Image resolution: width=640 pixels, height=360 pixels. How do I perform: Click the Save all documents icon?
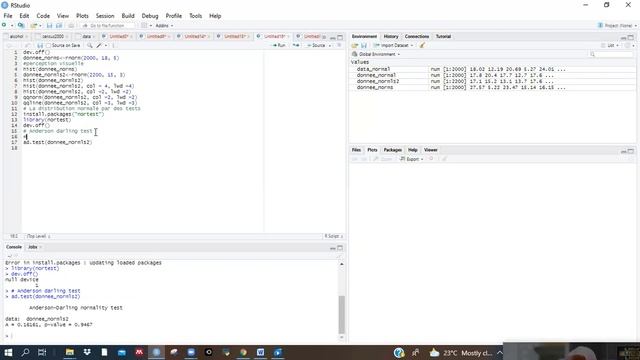59,25
